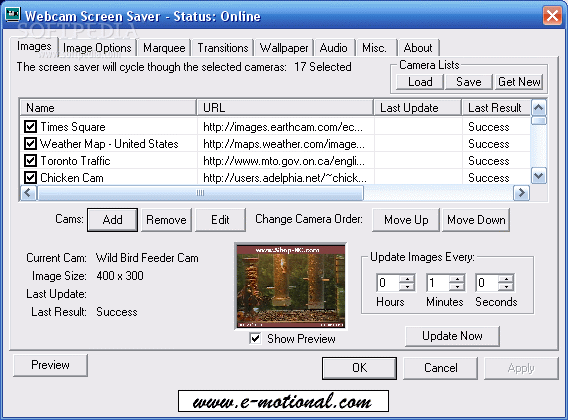Click the camera list scroll down arrow
The image size is (568, 420).
click(539, 176)
